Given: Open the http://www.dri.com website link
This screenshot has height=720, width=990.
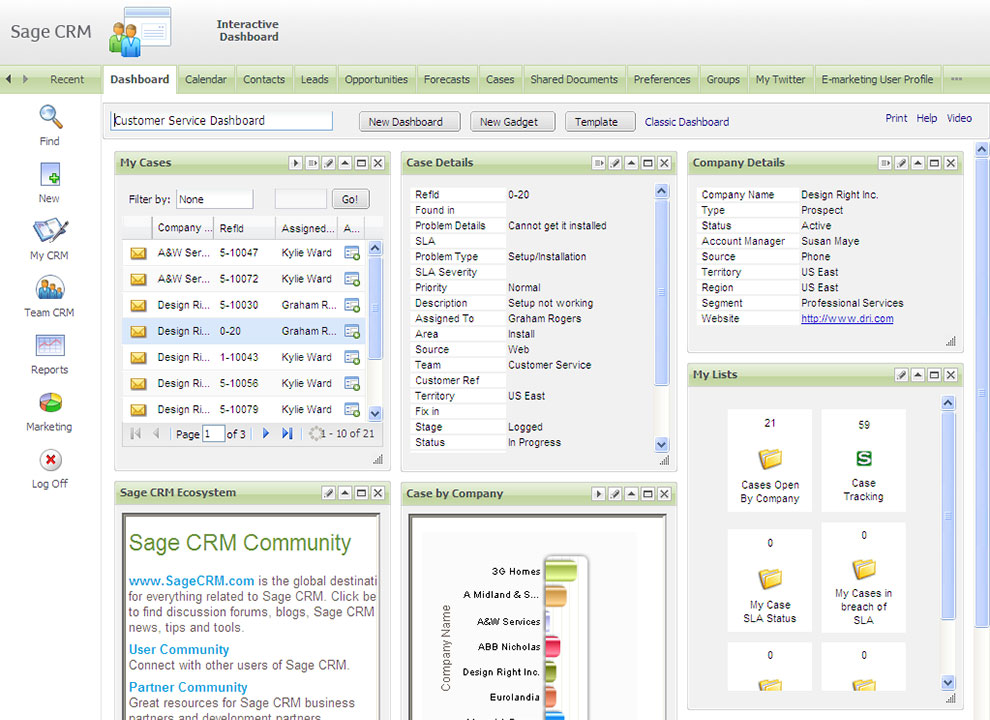Looking at the screenshot, I should click(847, 318).
